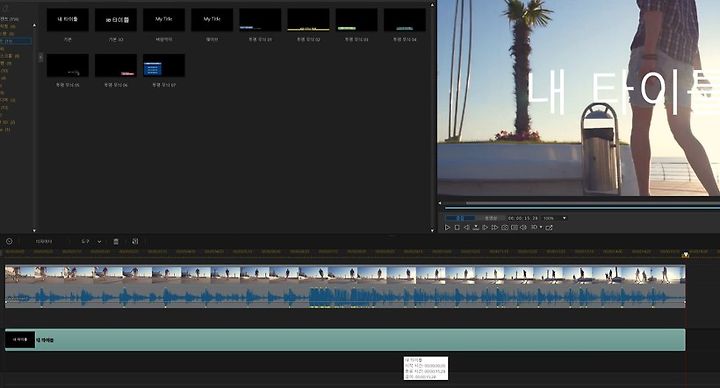Viewport: 720px width, 388px height.
Task: Select the 3D title template thumbnail
Action: [116, 20]
